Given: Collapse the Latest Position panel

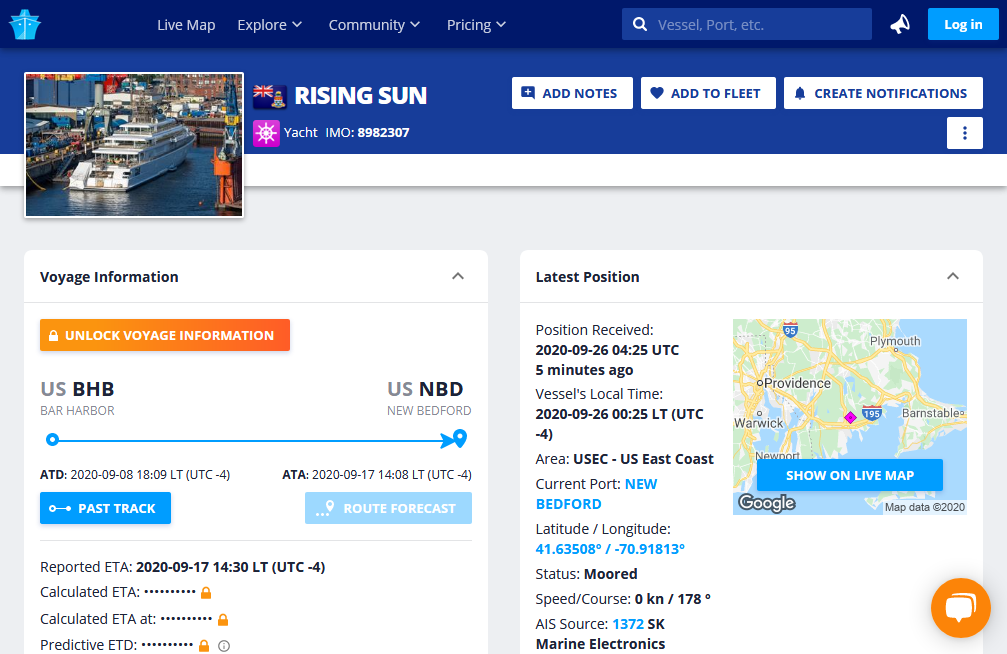Looking at the screenshot, I should click(x=953, y=276).
